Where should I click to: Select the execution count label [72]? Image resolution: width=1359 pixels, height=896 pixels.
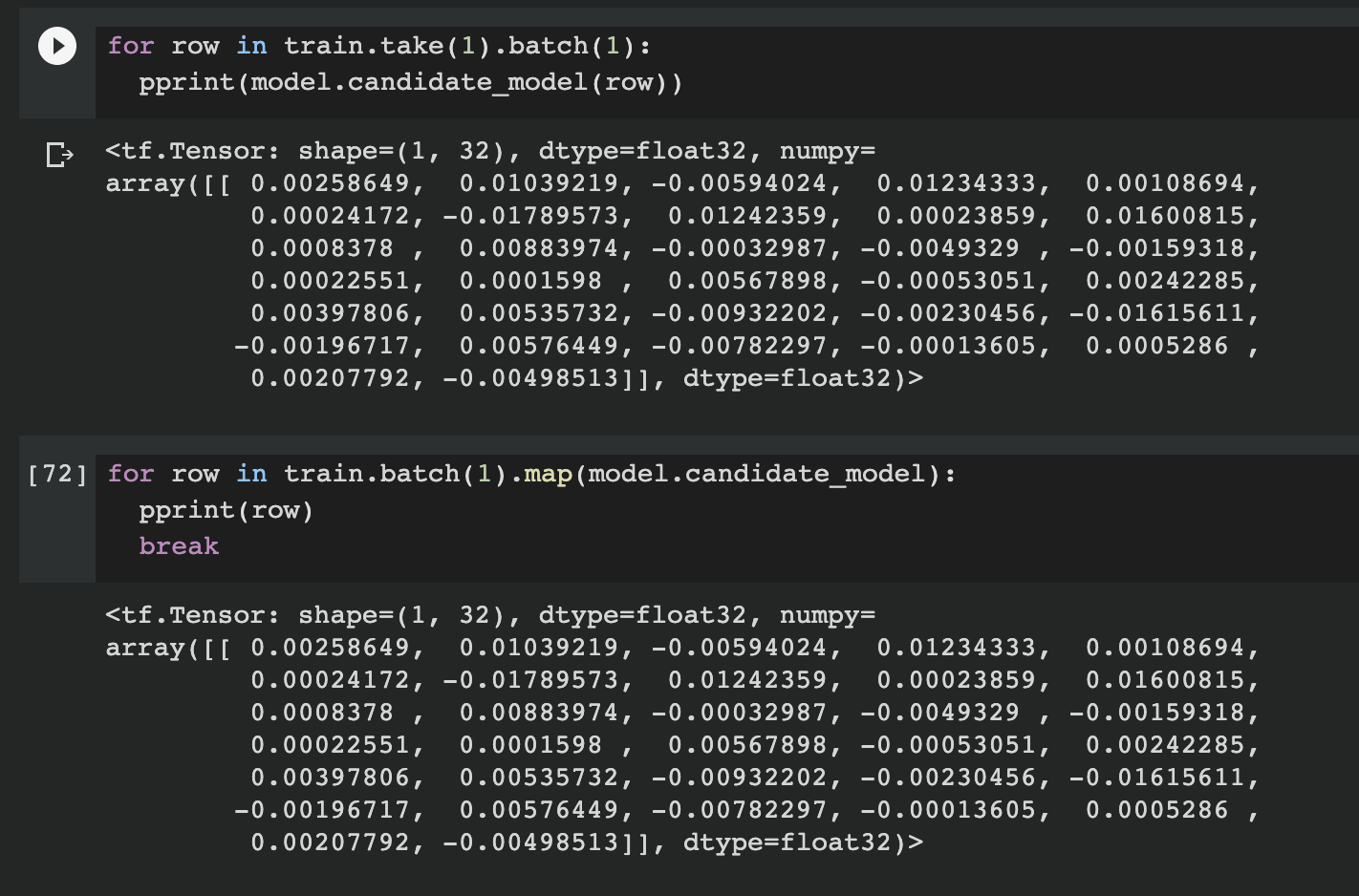click(x=59, y=474)
